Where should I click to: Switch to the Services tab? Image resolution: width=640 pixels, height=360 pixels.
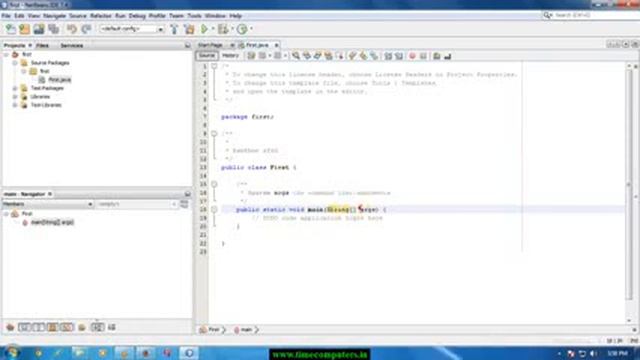coord(71,45)
